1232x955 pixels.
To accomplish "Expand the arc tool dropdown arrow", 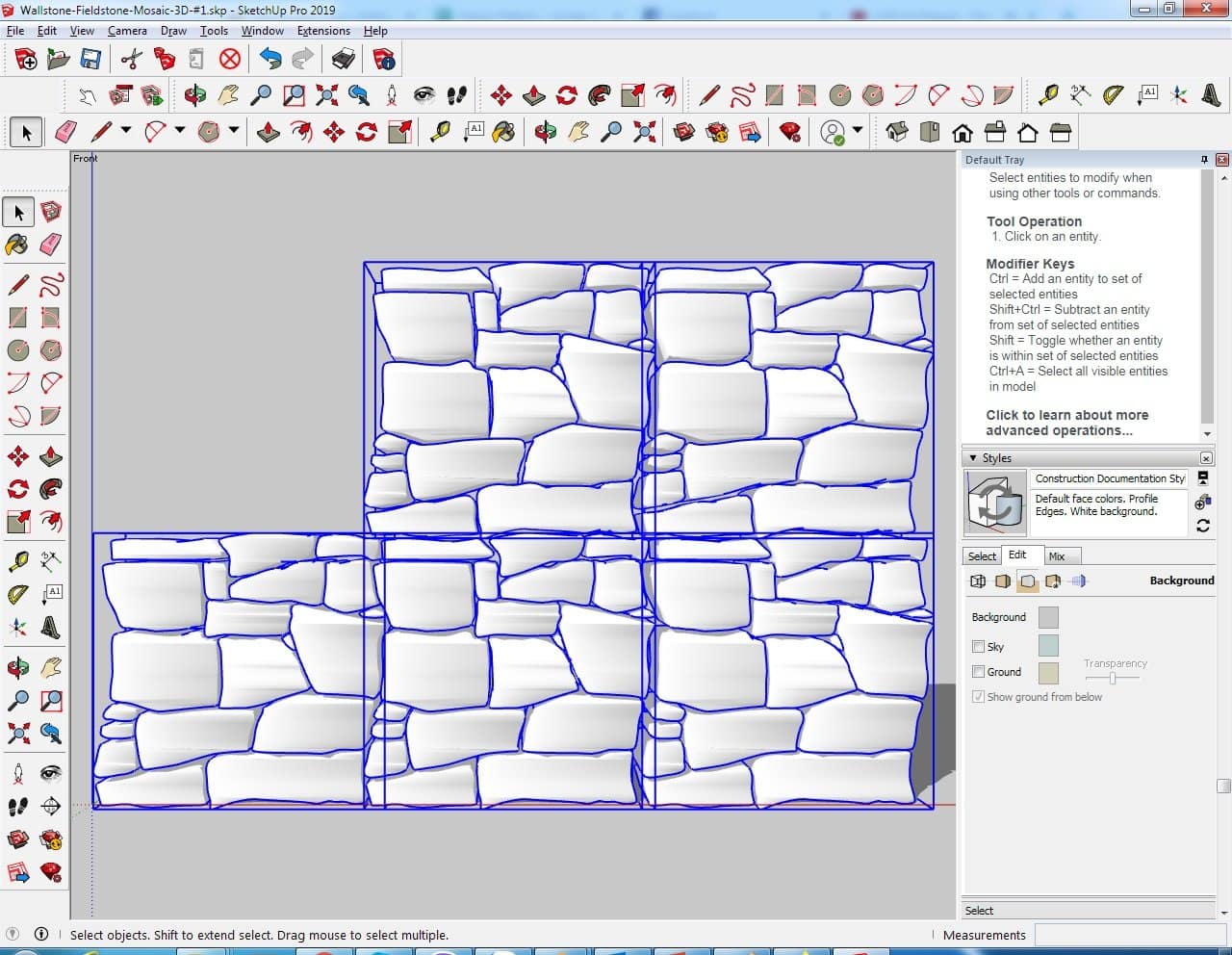I will (179, 131).
